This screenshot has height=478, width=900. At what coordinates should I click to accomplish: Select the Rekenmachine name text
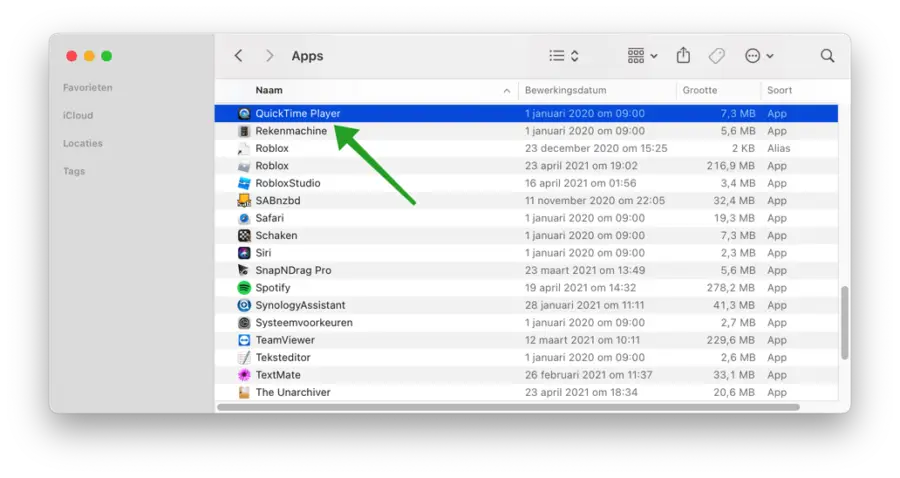tap(291, 131)
